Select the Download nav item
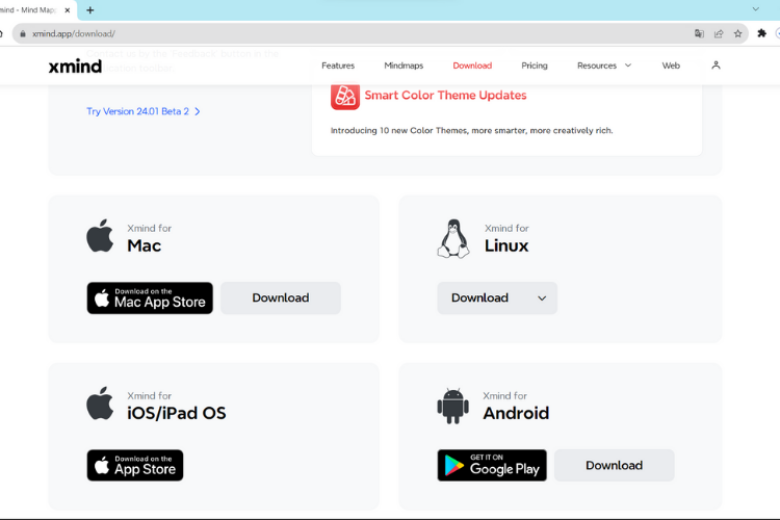The height and width of the screenshot is (520, 780). [x=472, y=66]
